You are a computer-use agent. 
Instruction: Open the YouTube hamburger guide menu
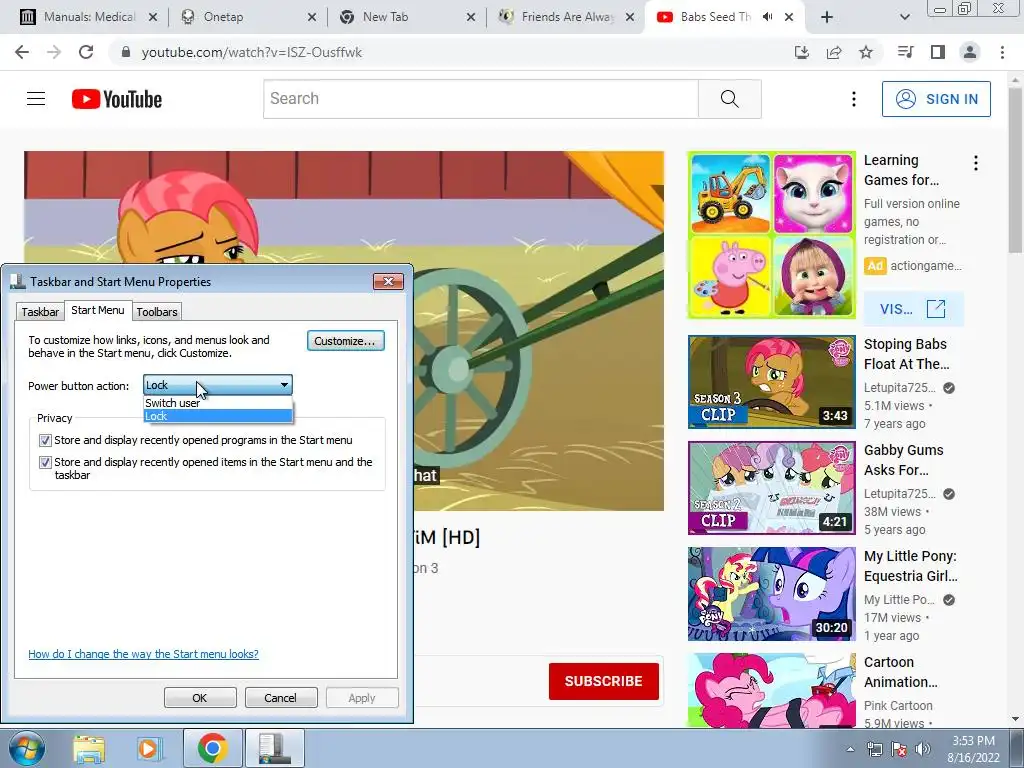[36, 99]
